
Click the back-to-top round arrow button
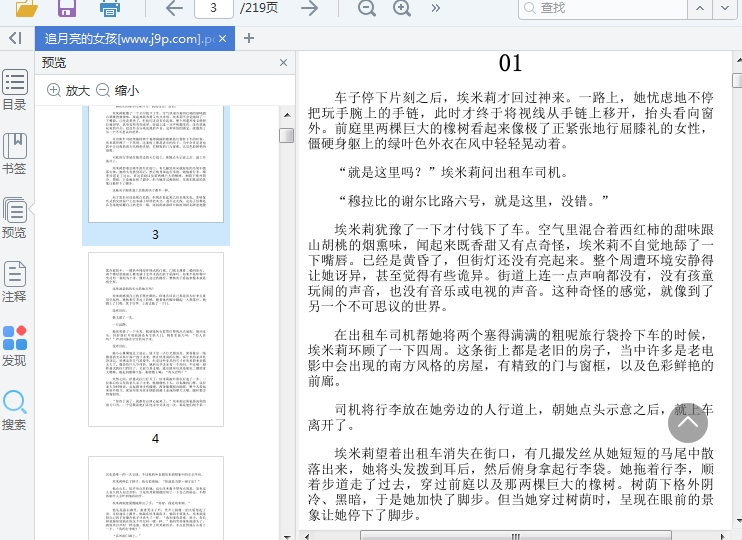pyautogui.click(x=688, y=423)
